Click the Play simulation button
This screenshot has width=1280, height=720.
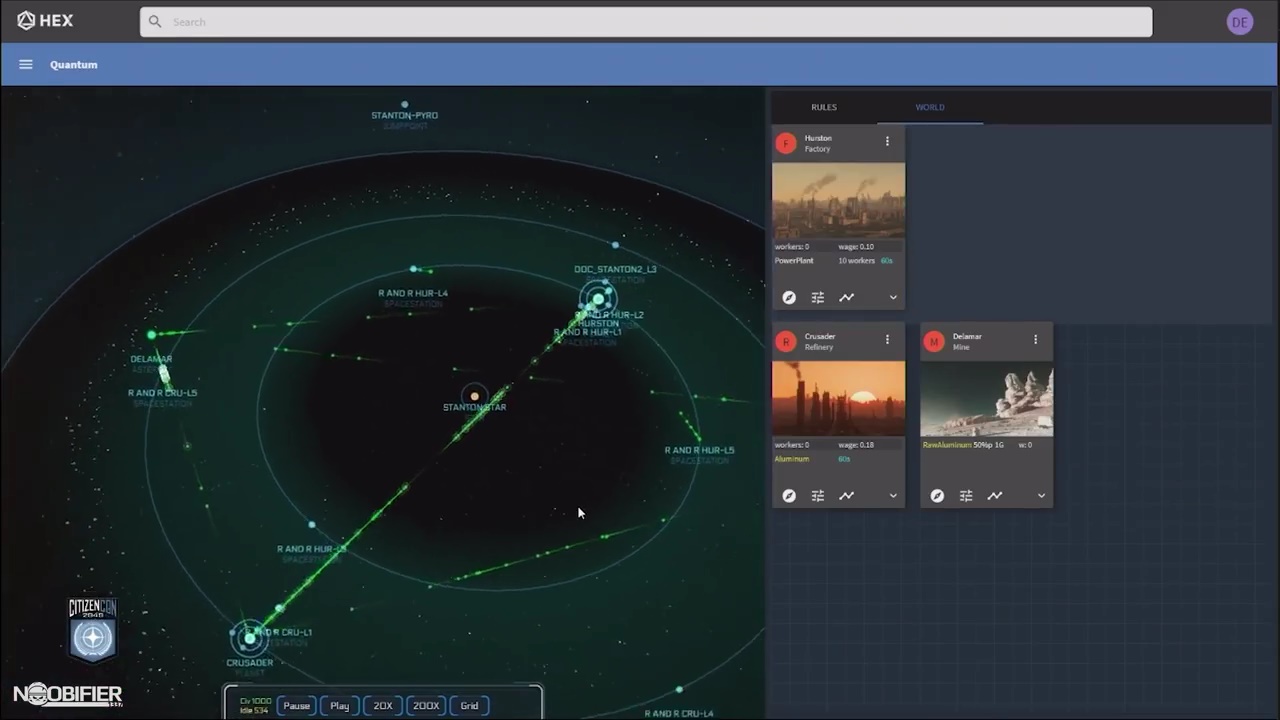(340, 705)
